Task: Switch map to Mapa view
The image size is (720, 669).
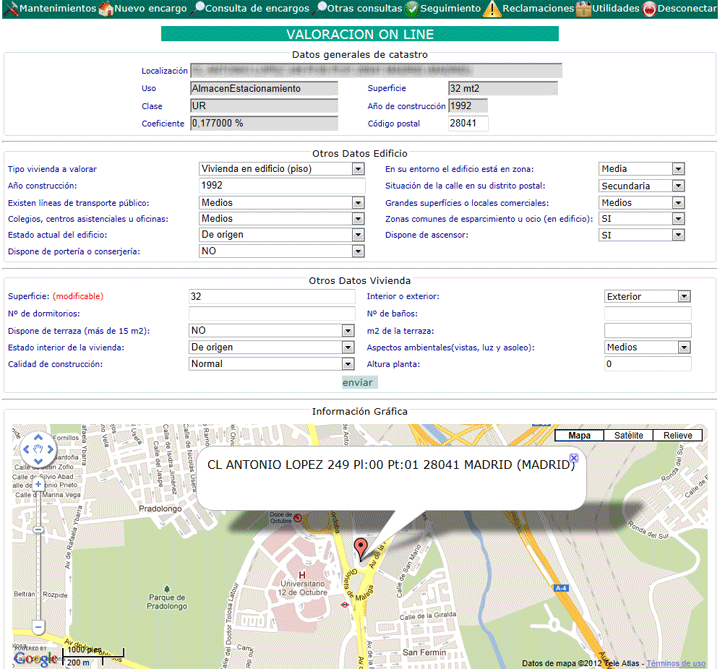Action: click(x=579, y=435)
